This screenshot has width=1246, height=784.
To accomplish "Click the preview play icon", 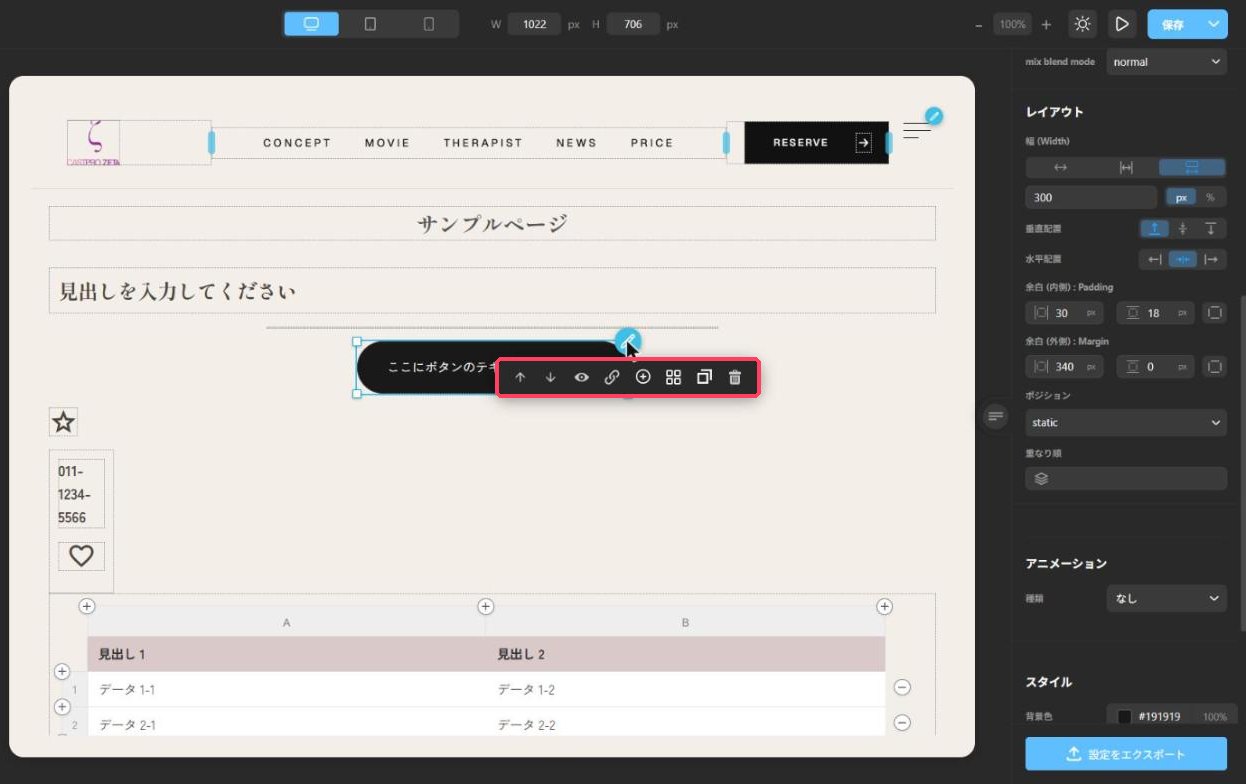I will (x=1122, y=24).
